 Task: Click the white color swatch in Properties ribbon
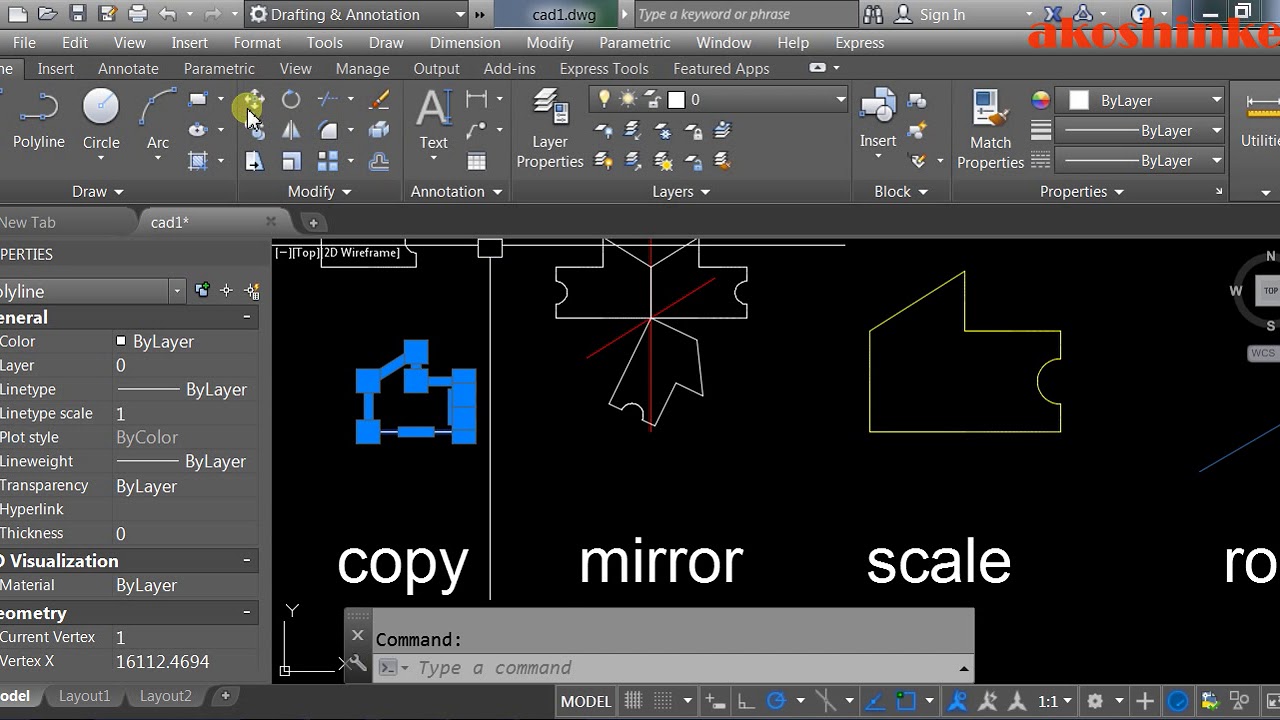pyautogui.click(x=1078, y=100)
